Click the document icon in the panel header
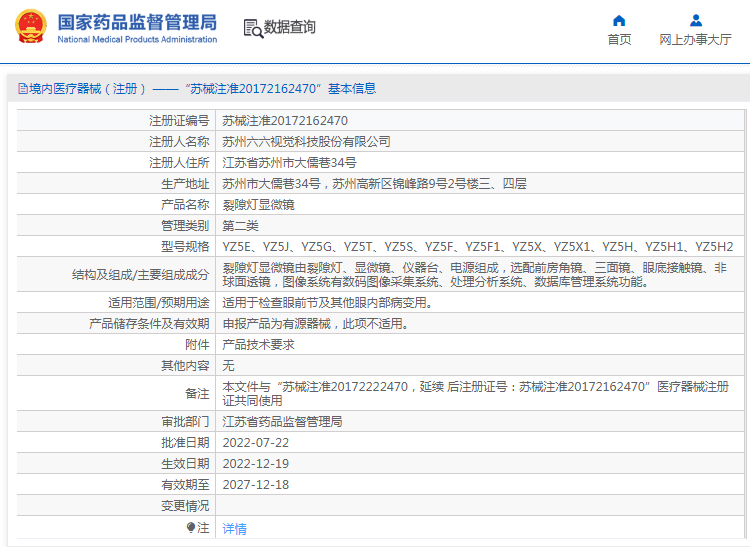The width and height of the screenshot is (750, 547). 21,89
